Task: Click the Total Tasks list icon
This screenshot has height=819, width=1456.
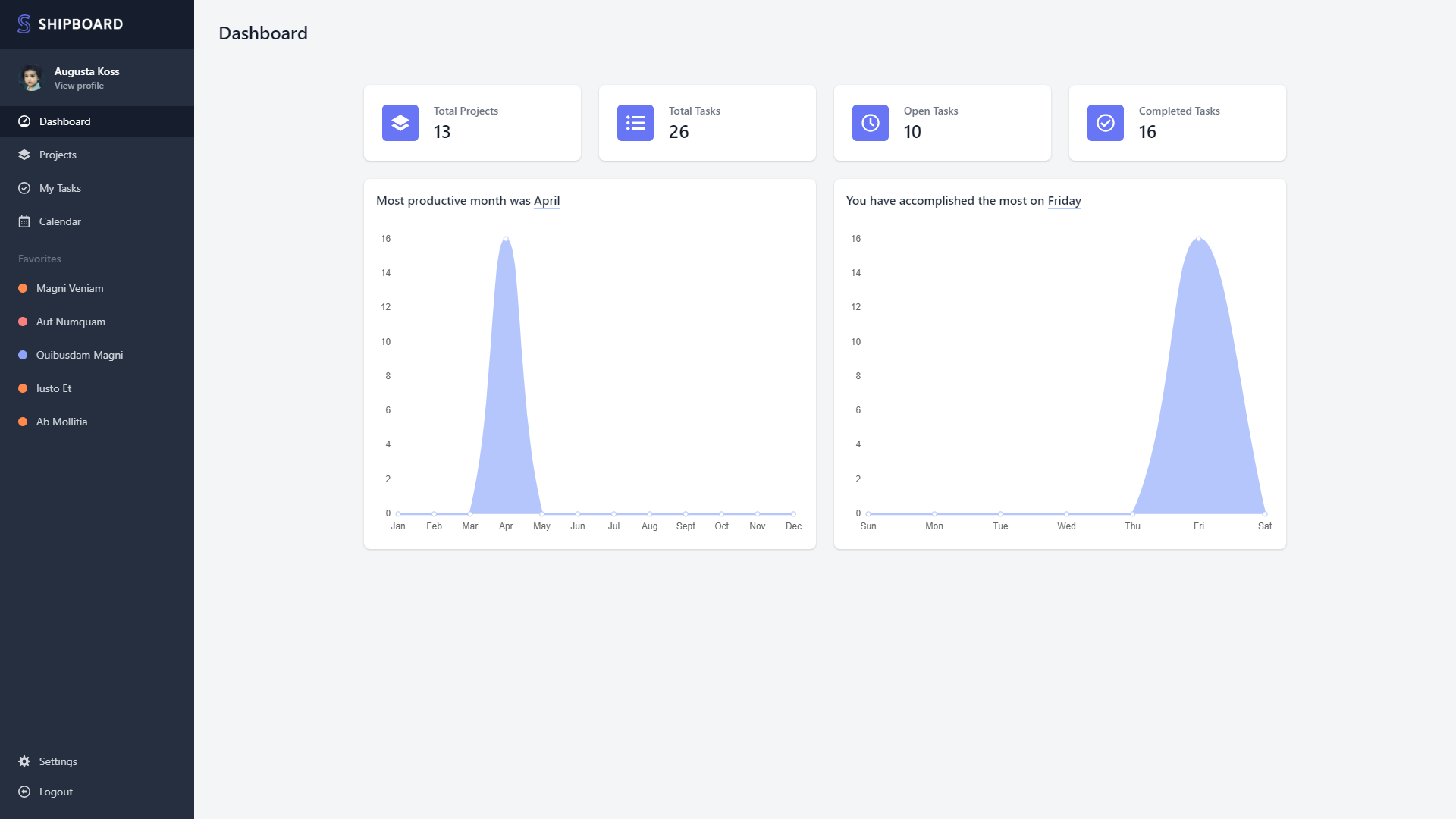Action: 635,123
